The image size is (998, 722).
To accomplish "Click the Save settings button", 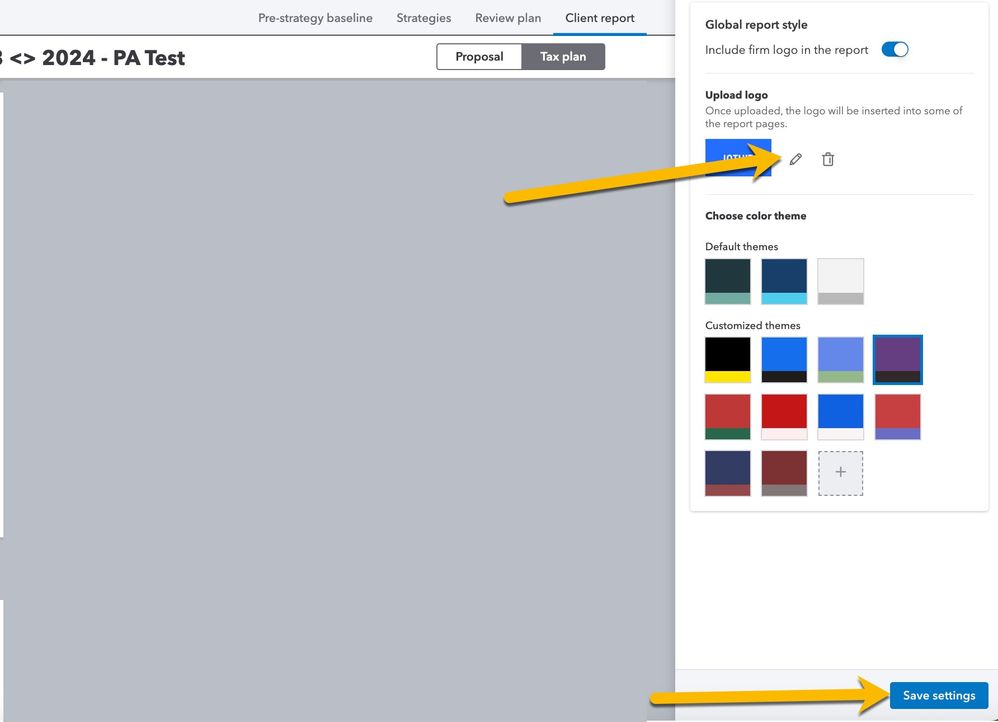I will pos(938,696).
